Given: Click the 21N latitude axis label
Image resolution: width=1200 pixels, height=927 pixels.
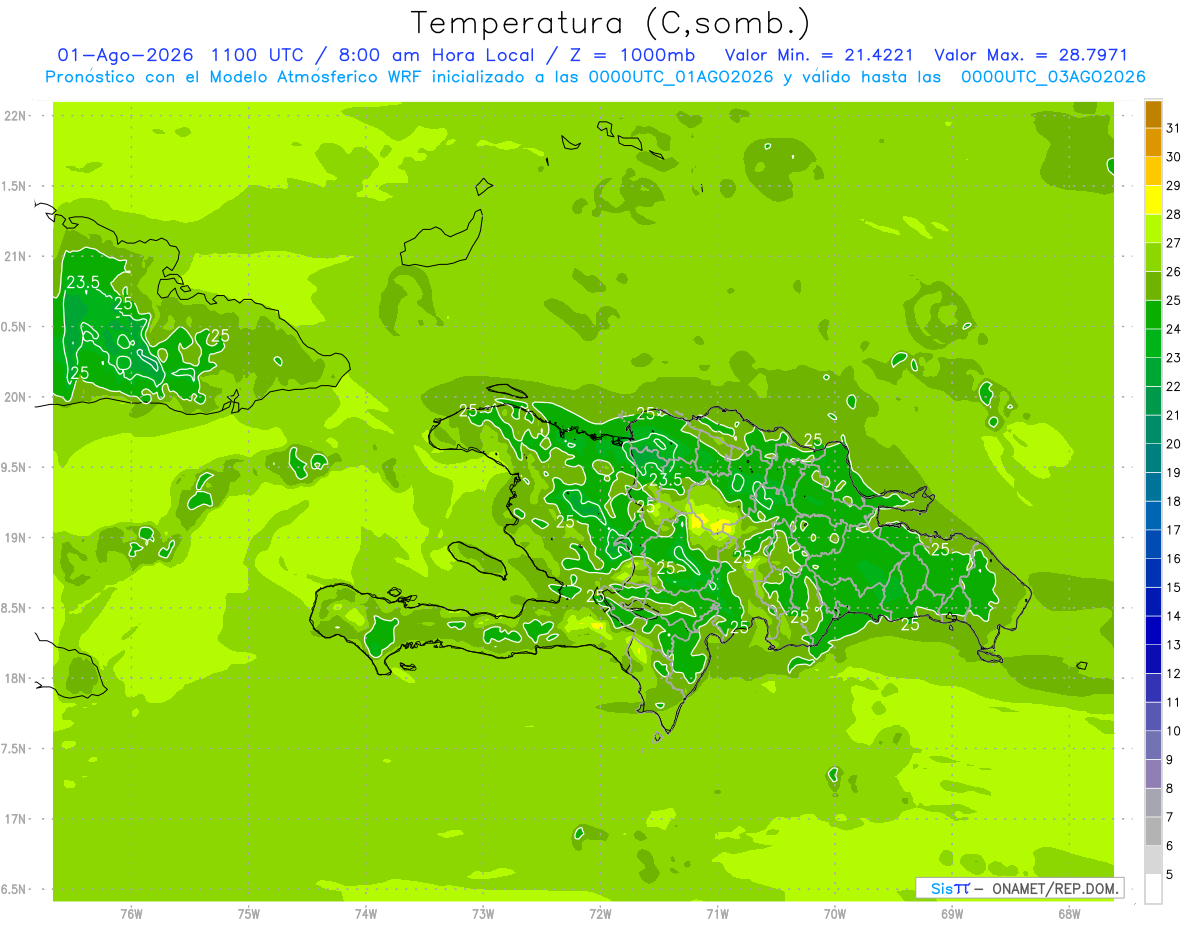Looking at the screenshot, I should pyautogui.click(x=15, y=257).
